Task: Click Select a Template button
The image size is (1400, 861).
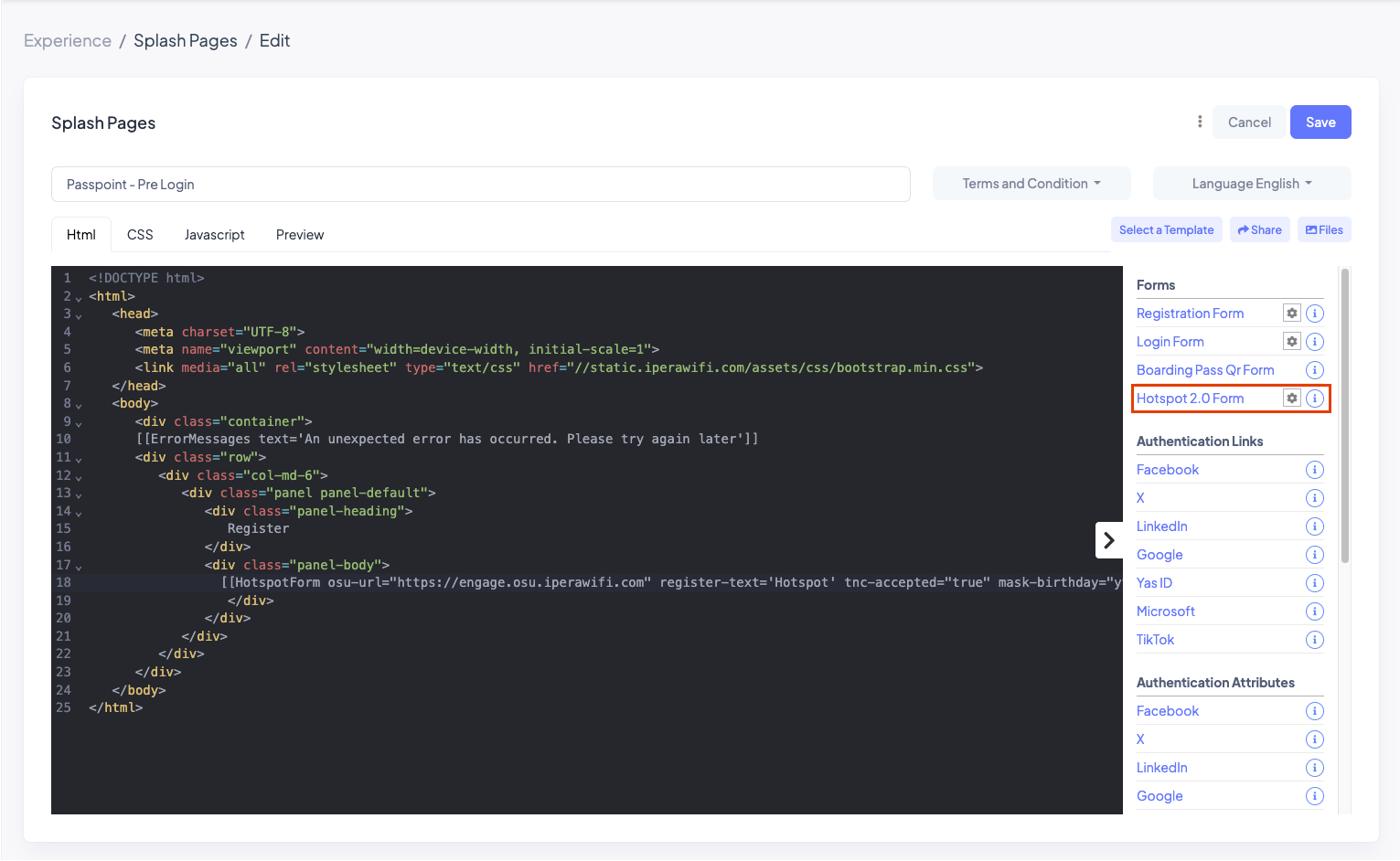Action: (x=1167, y=229)
